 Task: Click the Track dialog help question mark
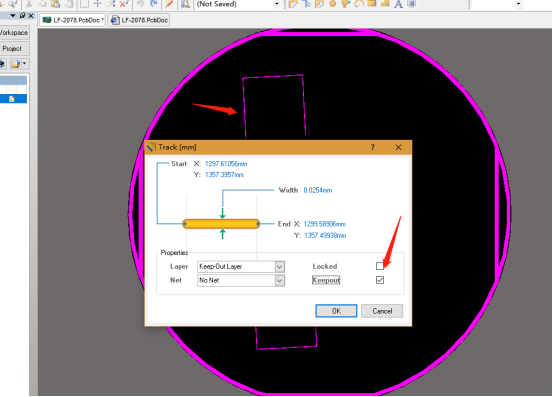372,147
